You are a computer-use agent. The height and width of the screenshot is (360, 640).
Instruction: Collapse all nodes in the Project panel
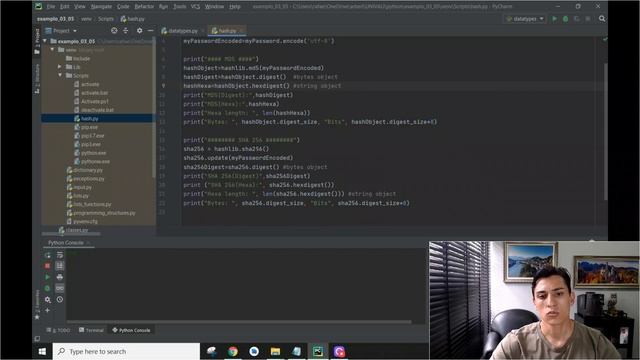[126, 31]
